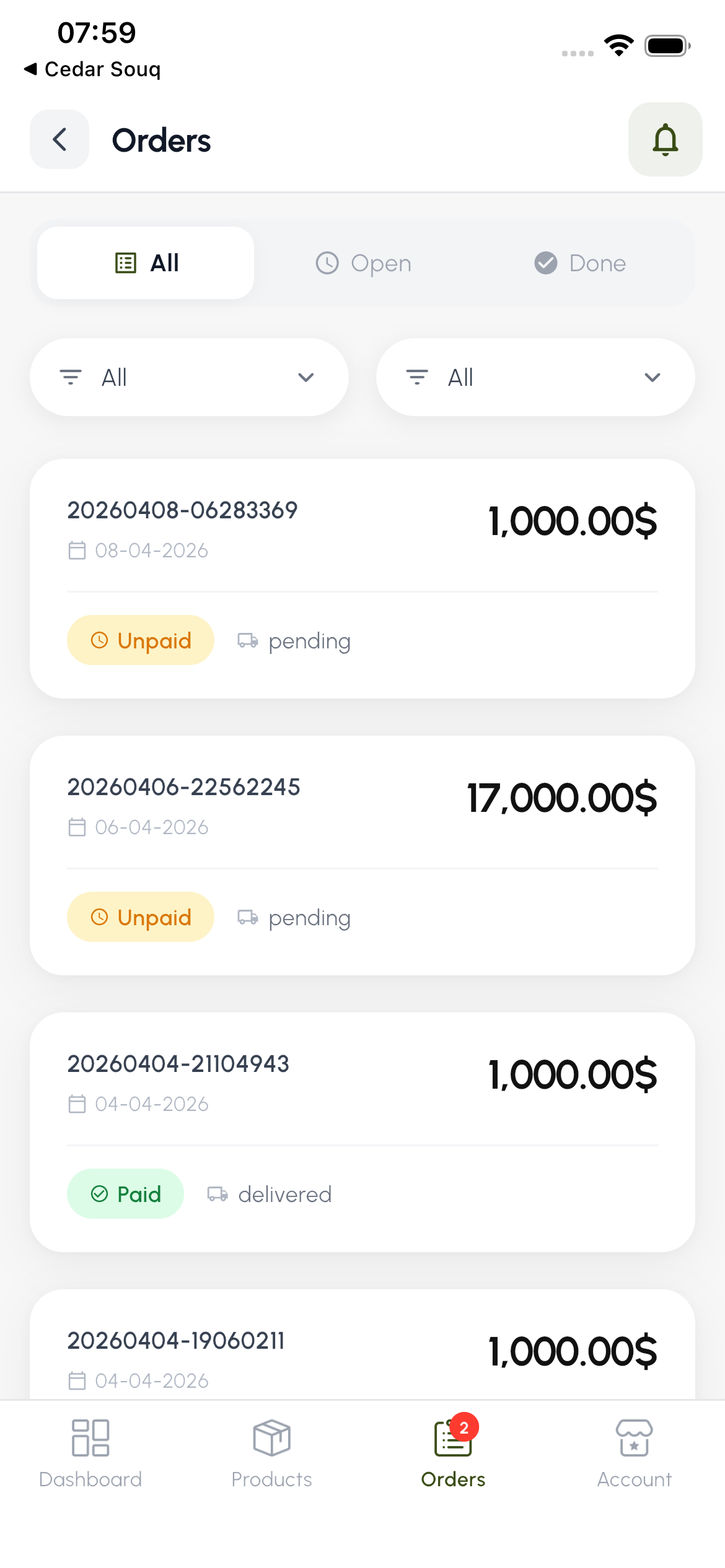
Task: Switch to the Done orders segment
Action: click(x=580, y=263)
